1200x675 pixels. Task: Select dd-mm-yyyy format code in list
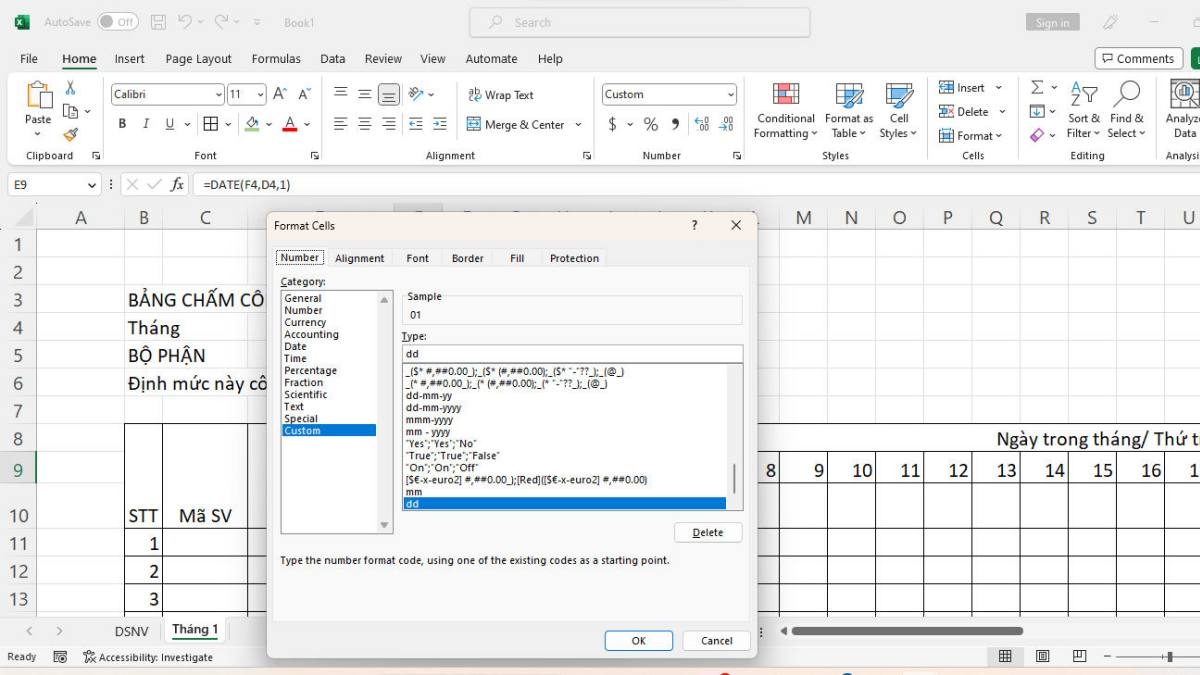pyautogui.click(x=434, y=408)
